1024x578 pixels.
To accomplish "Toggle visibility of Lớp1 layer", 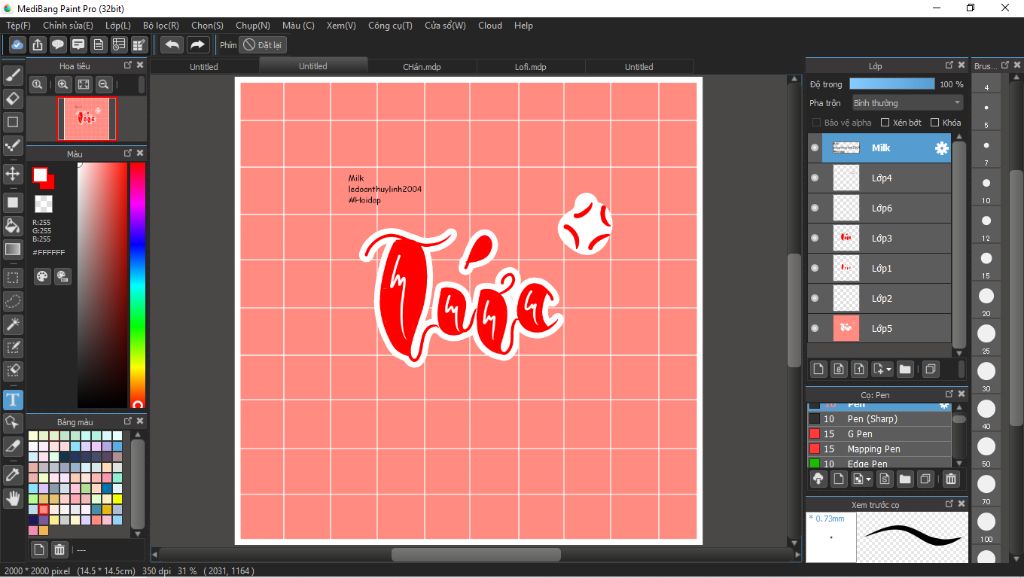I will pos(814,268).
